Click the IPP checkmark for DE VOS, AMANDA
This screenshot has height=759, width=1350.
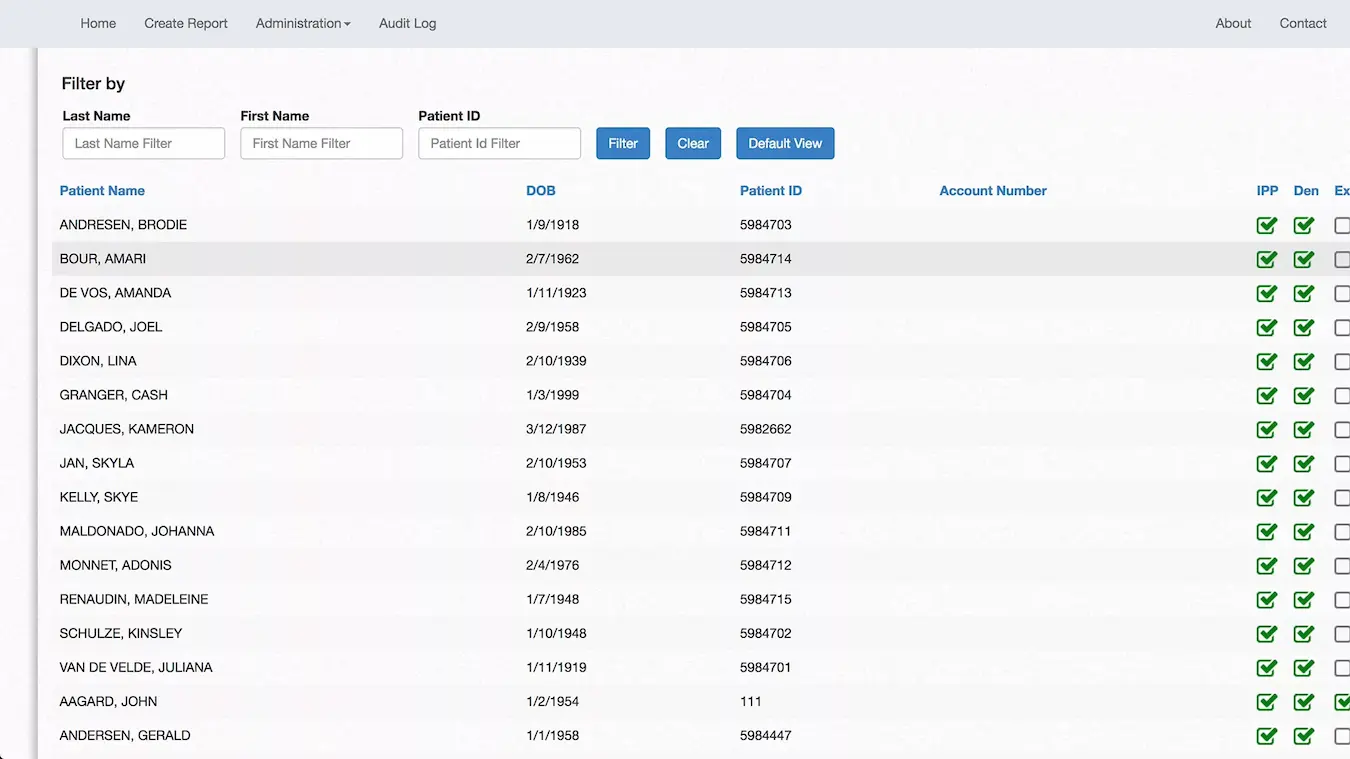pos(1266,293)
